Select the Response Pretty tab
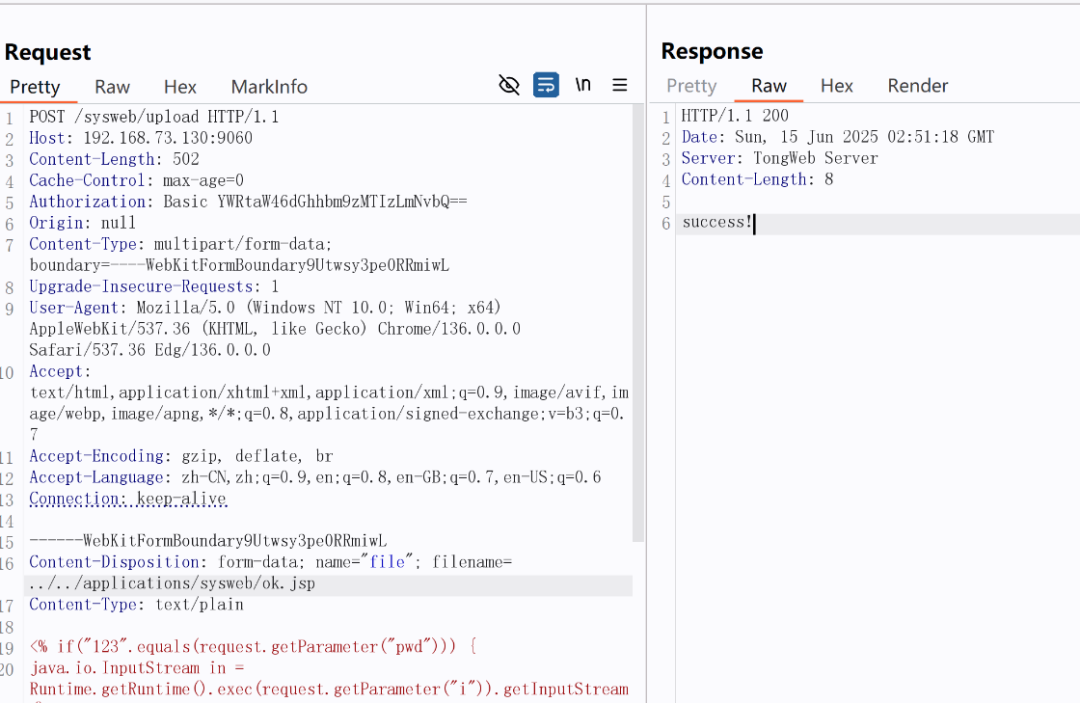Image resolution: width=1080 pixels, height=703 pixels. pos(692,85)
